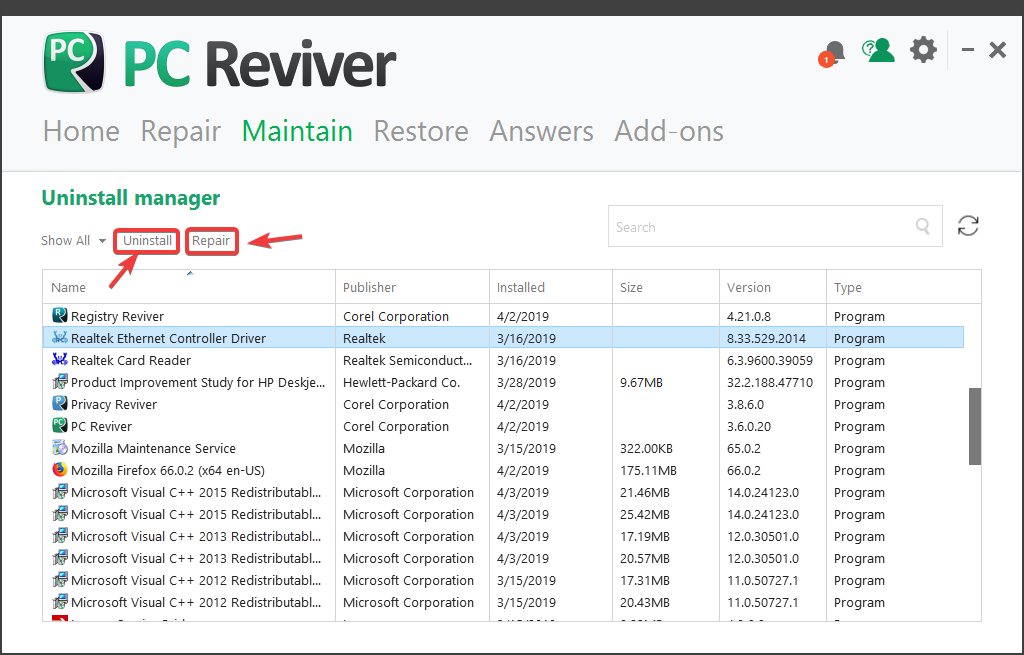Switch to the Add-ons tab

tap(669, 131)
